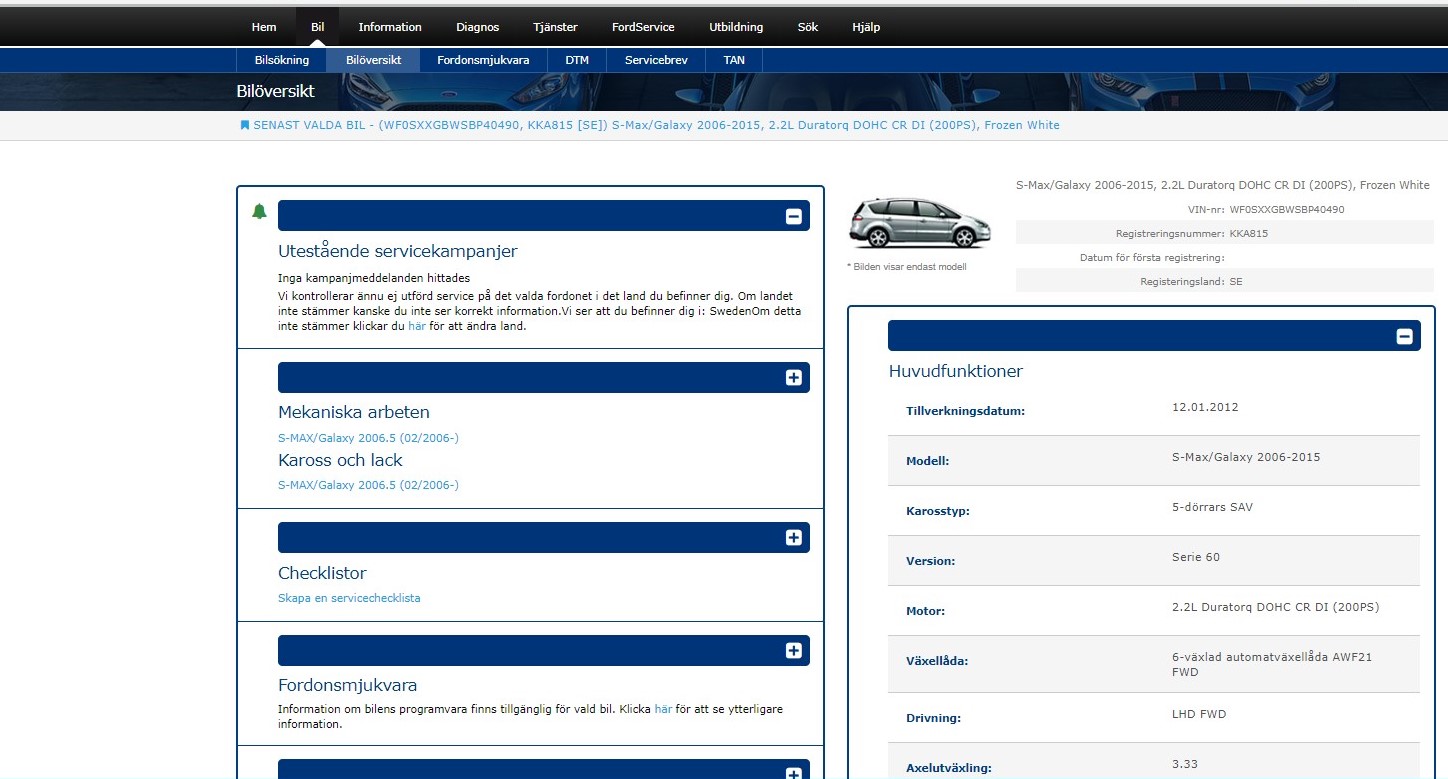Open the Diagnos menu
This screenshot has height=779, width=1448.
[x=477, y=27]
